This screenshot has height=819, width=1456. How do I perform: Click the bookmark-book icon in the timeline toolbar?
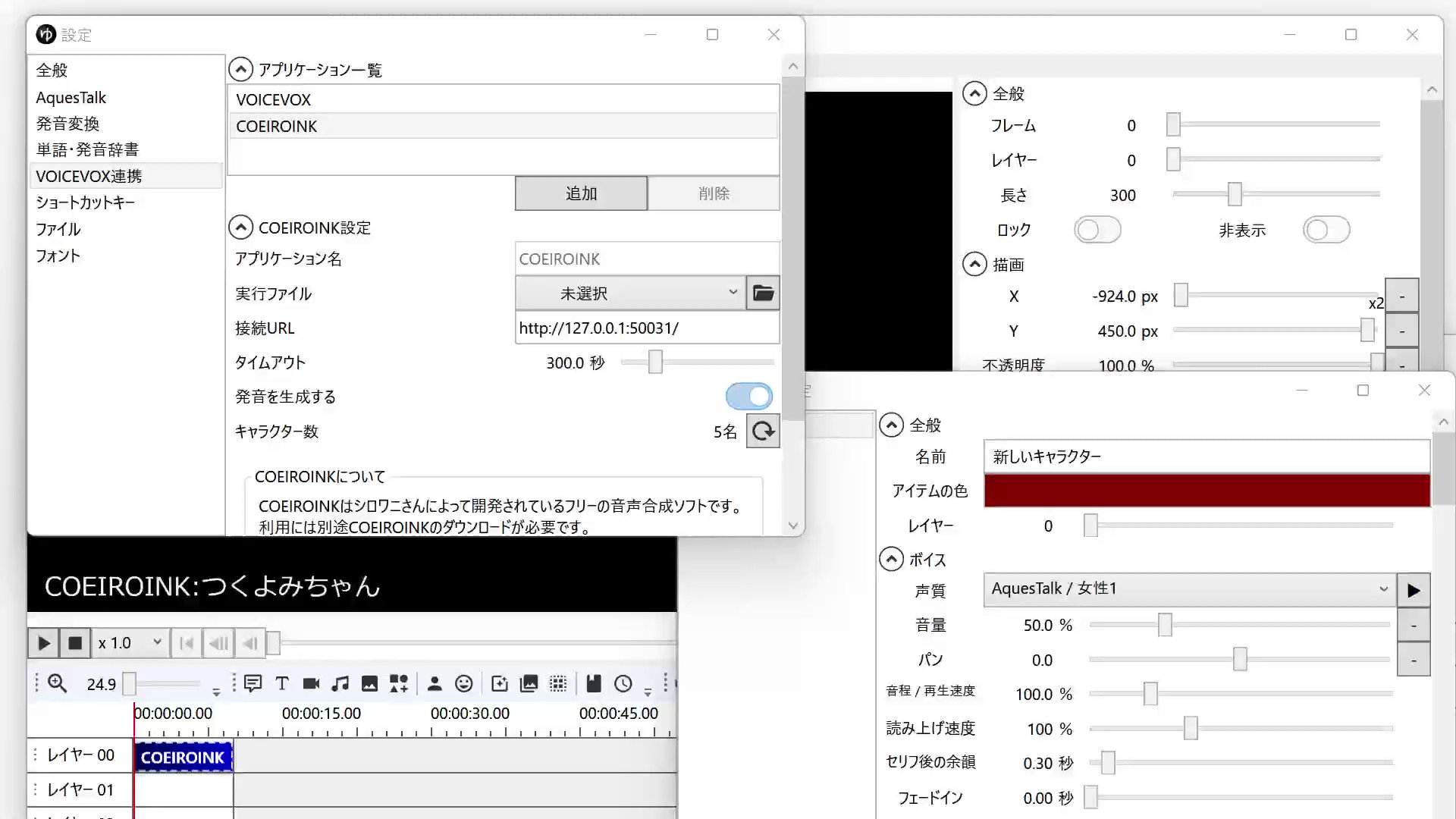594,683
